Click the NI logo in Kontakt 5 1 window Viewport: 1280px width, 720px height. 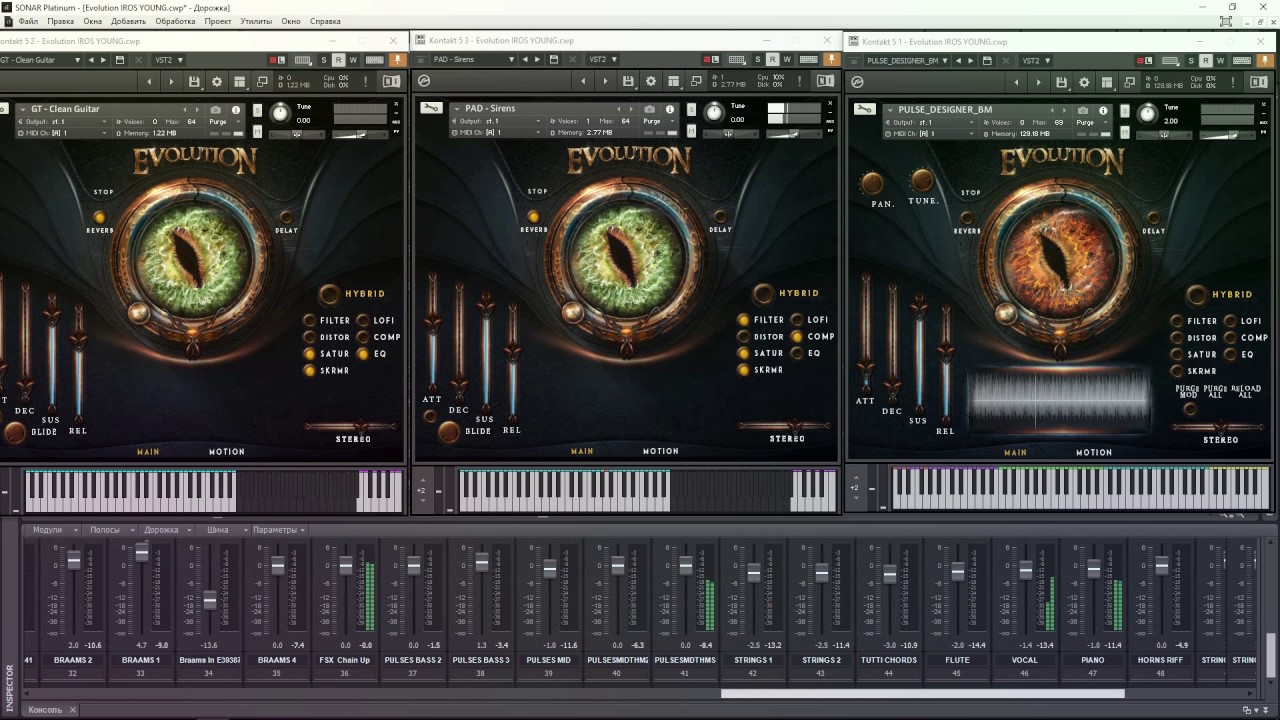(1259, 81)
